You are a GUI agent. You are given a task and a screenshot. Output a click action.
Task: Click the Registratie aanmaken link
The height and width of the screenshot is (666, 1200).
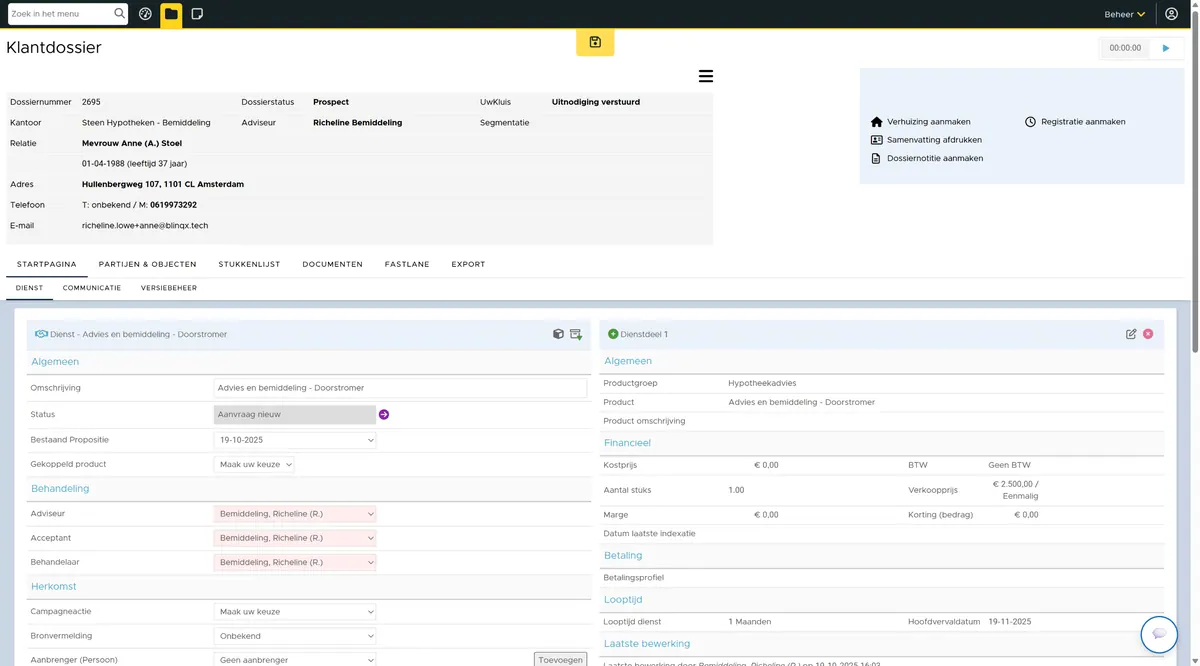[1075, 122]
